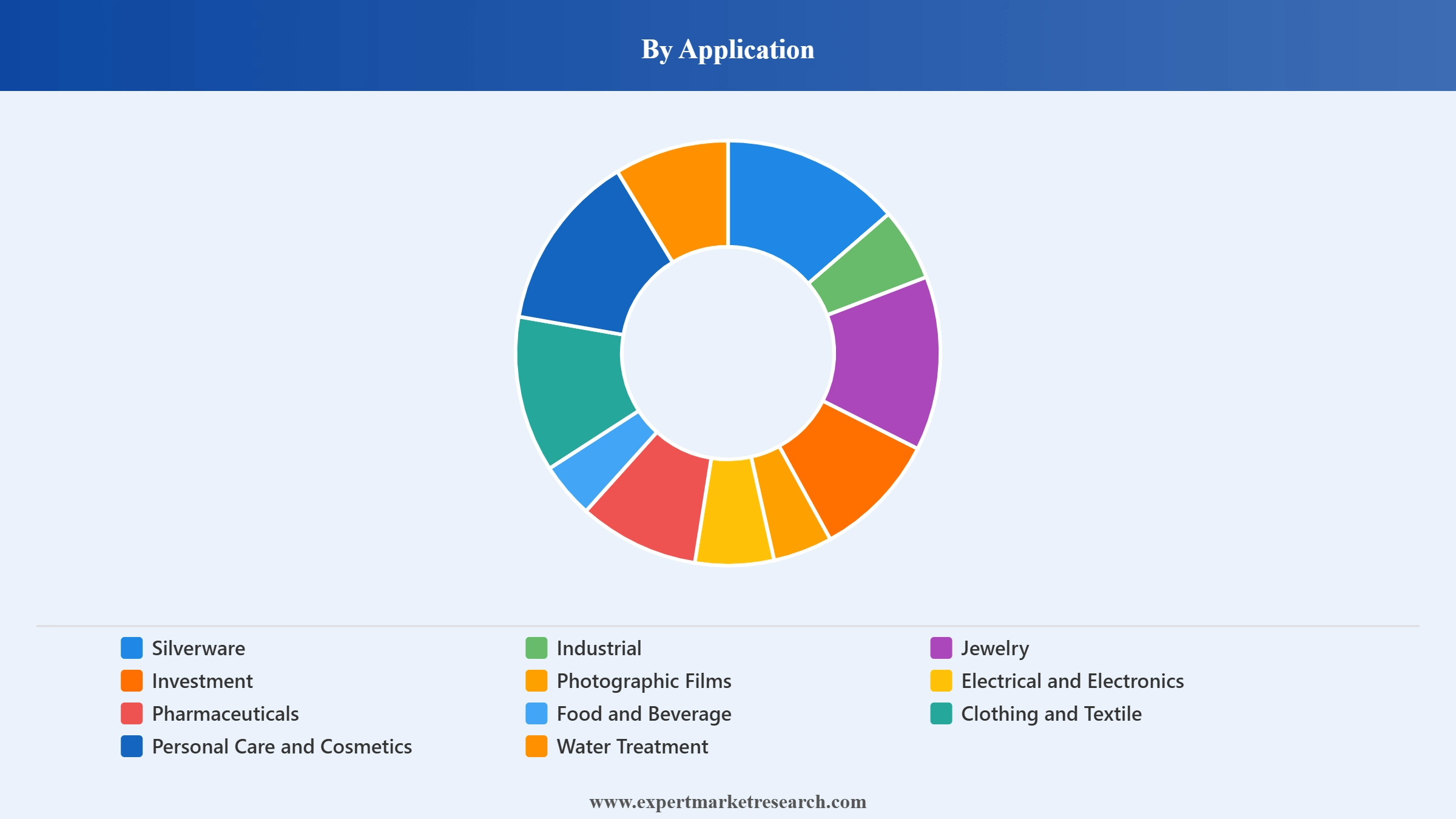
Task: Click the Industrial legend color swatch
Action: point(536,648)
